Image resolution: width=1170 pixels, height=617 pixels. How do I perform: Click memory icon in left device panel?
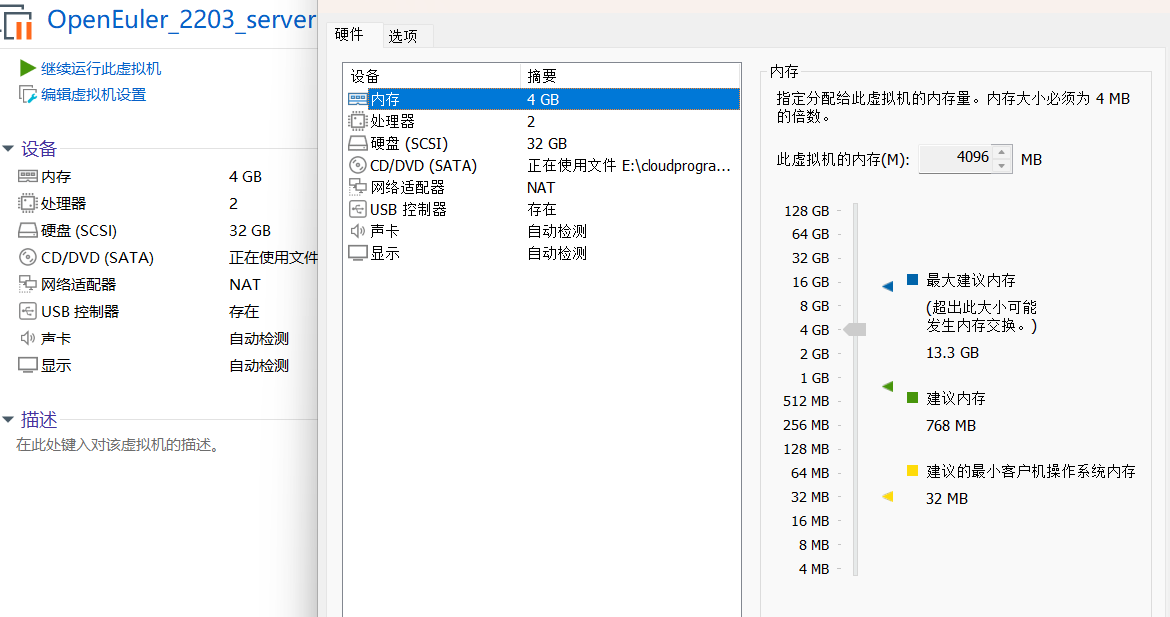point(28,176)
